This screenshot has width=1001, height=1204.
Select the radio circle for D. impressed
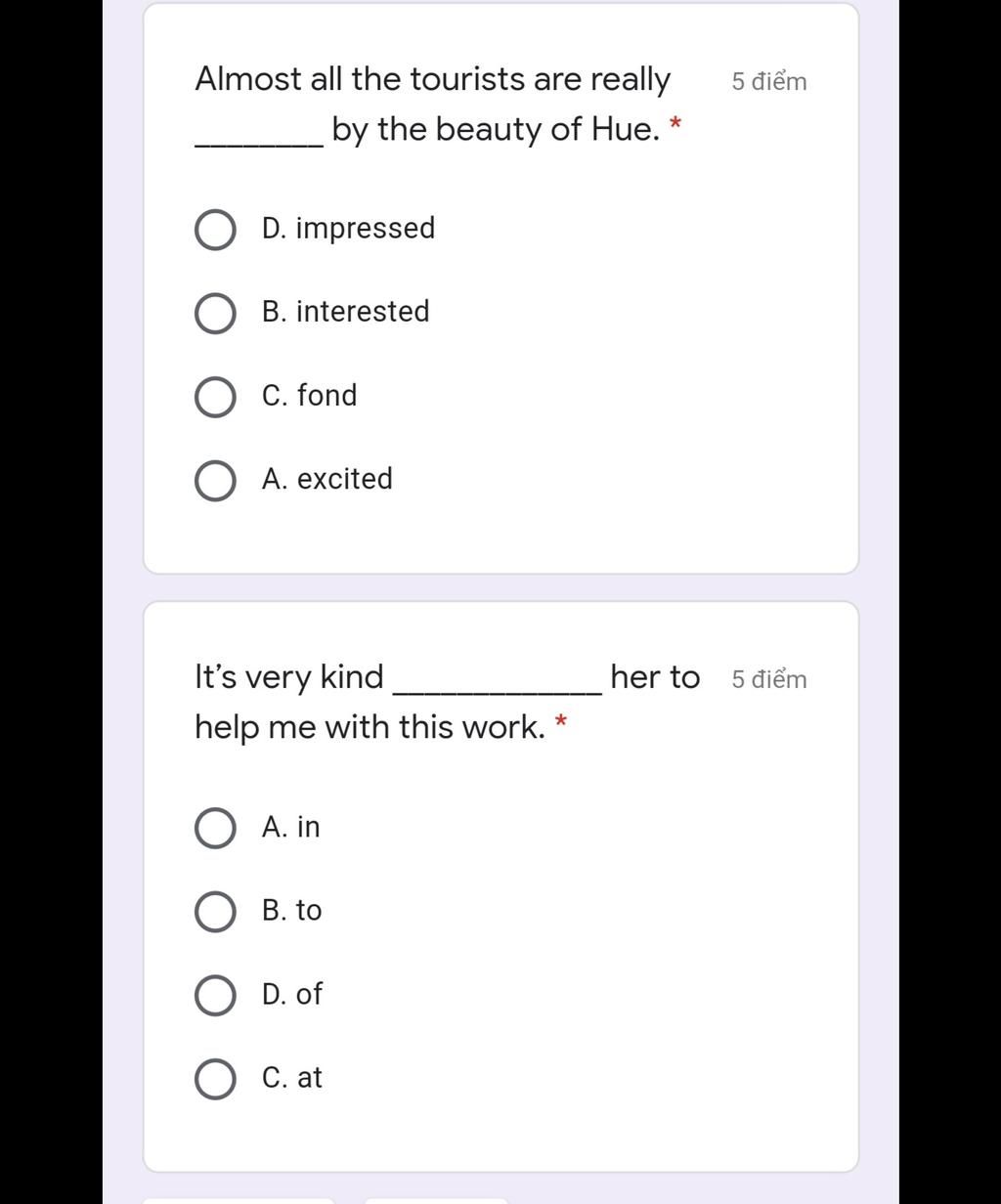pos(215,230)
